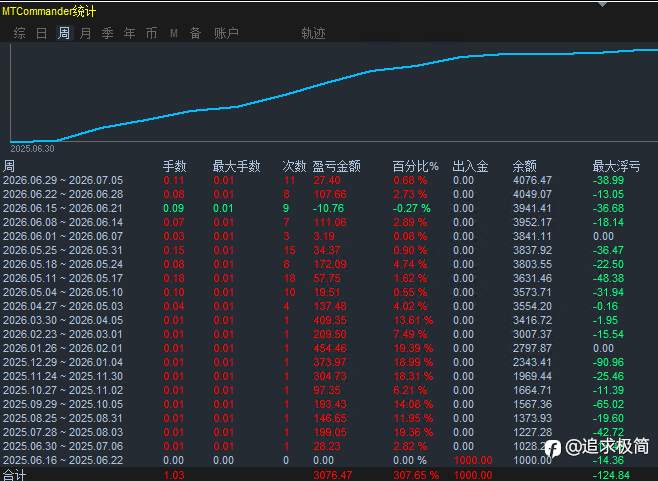Click the 盈亏金额 column header
Image resolution: width=658 pixels, height=481 pixels.
(x=337, y=166)
